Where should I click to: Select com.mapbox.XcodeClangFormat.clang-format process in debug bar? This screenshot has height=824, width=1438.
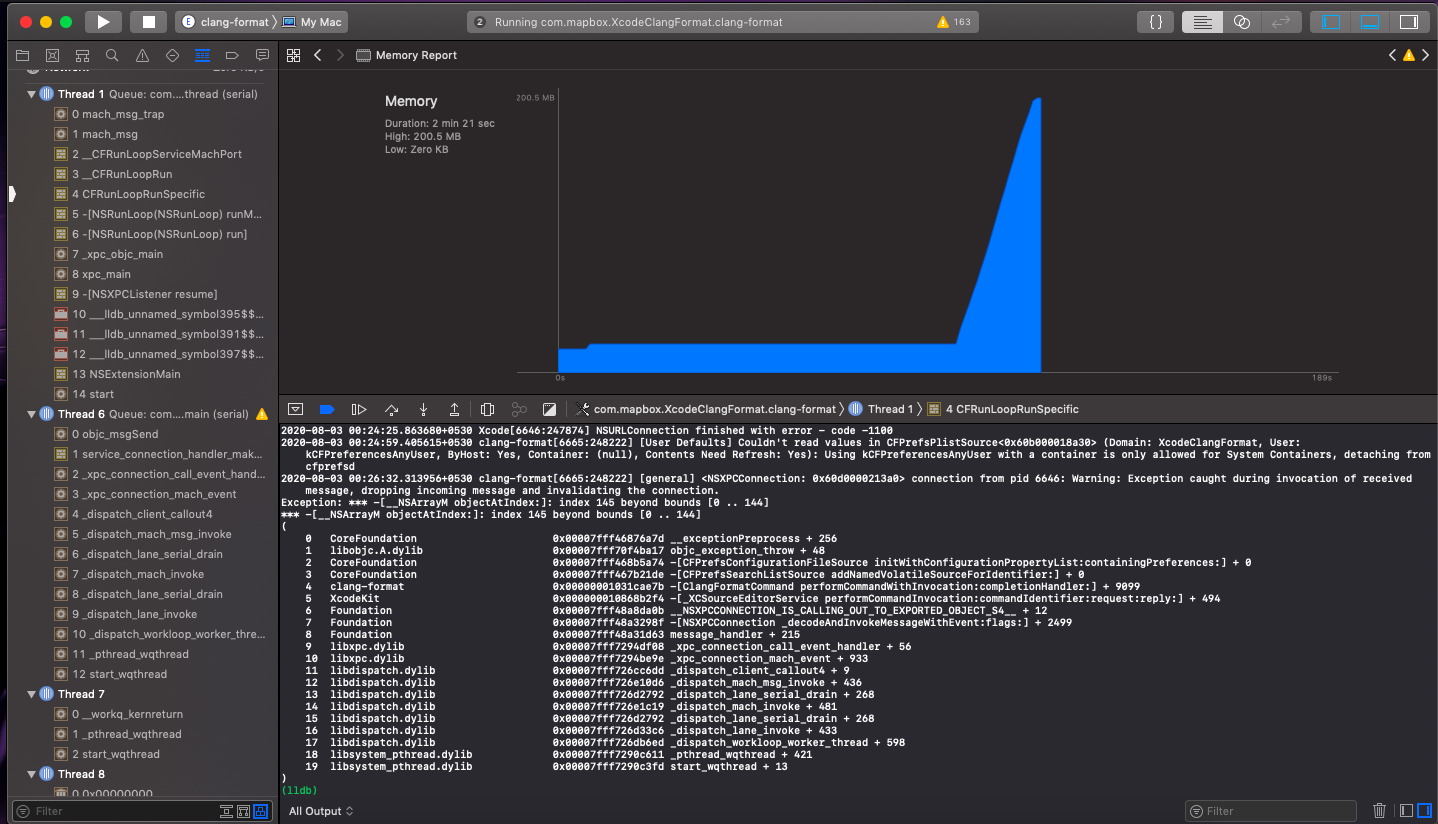click(706, 409)
